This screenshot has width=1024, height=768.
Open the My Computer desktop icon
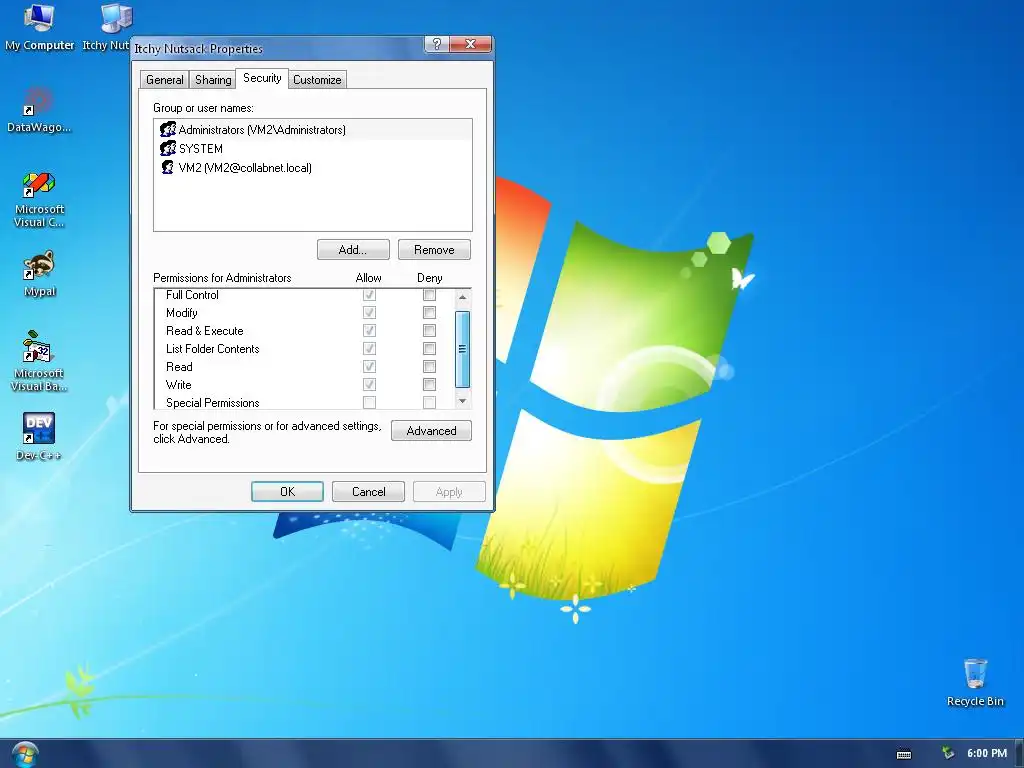point(39,27)
